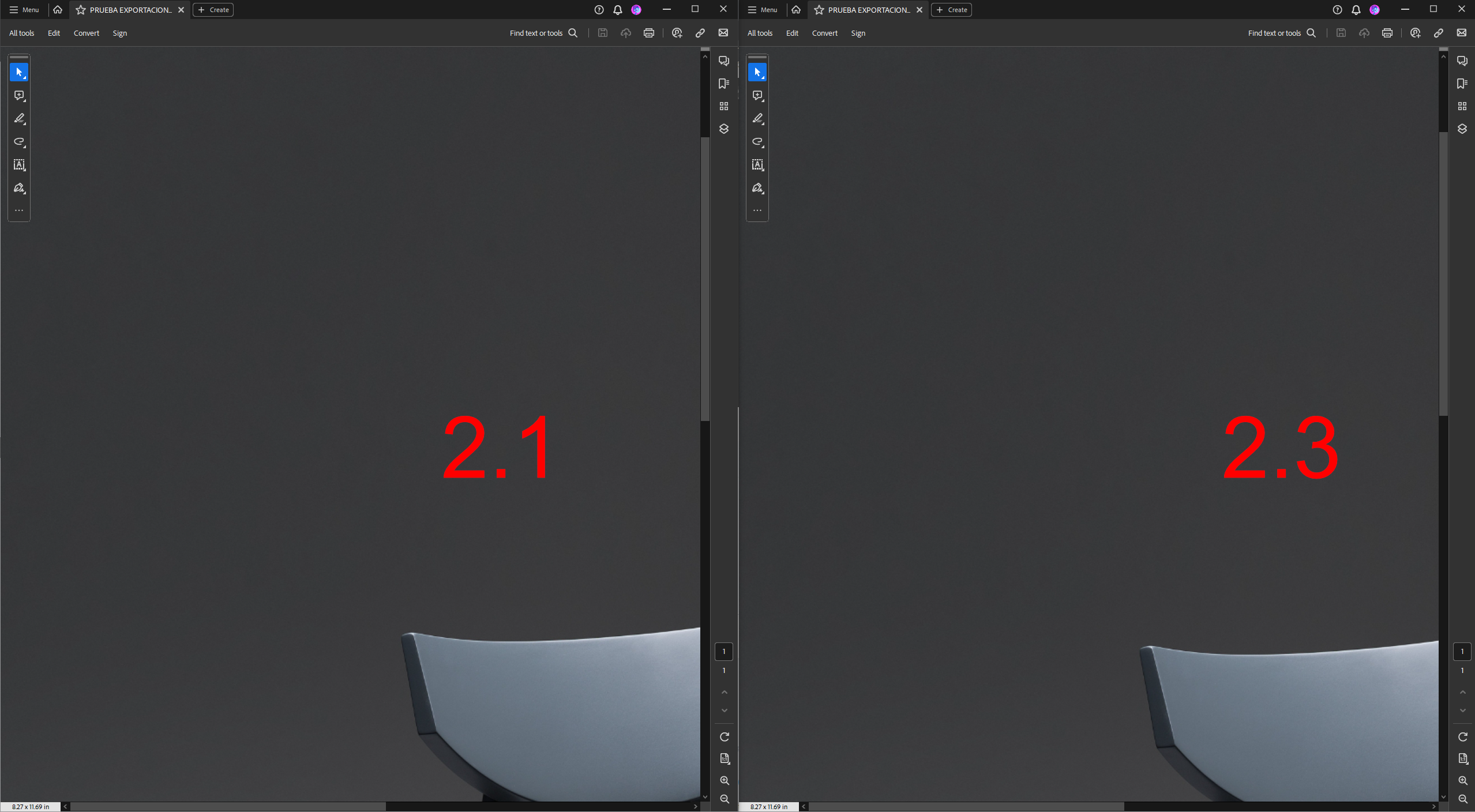The height and width of the screenshot is (812, 1475).
Task: Open notifications bell in right window
Action: (1356, 10)
